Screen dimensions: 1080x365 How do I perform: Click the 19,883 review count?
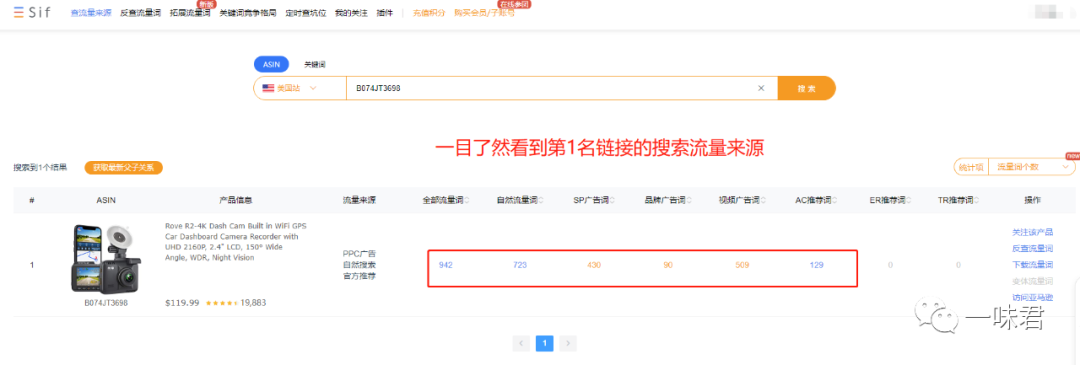(x=253, y=302)
